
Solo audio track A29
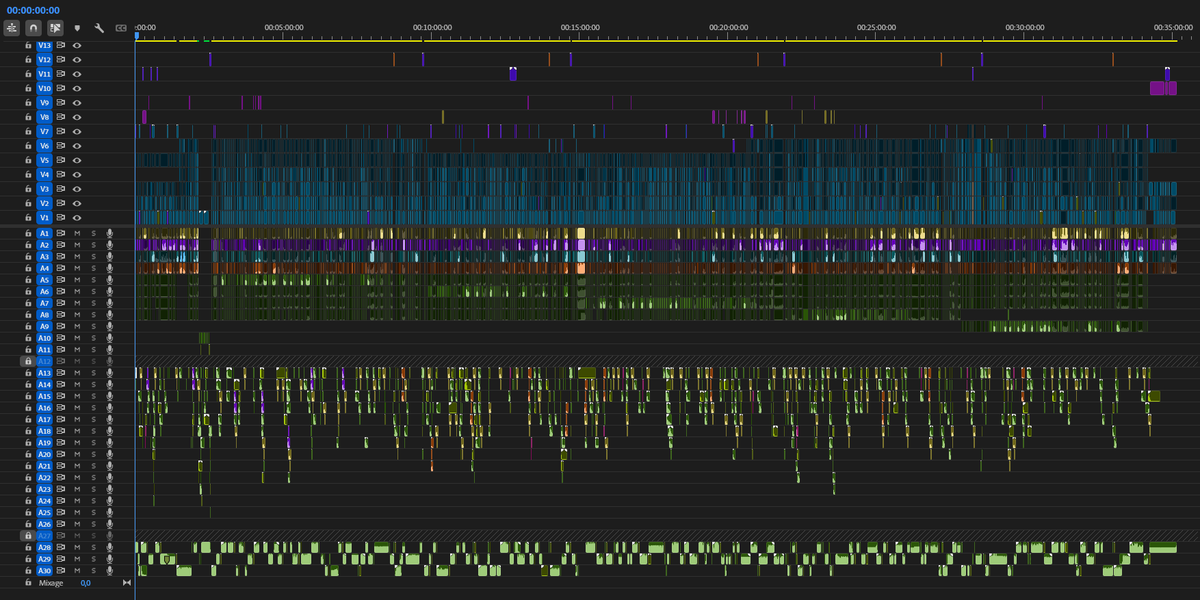[94, 559]
